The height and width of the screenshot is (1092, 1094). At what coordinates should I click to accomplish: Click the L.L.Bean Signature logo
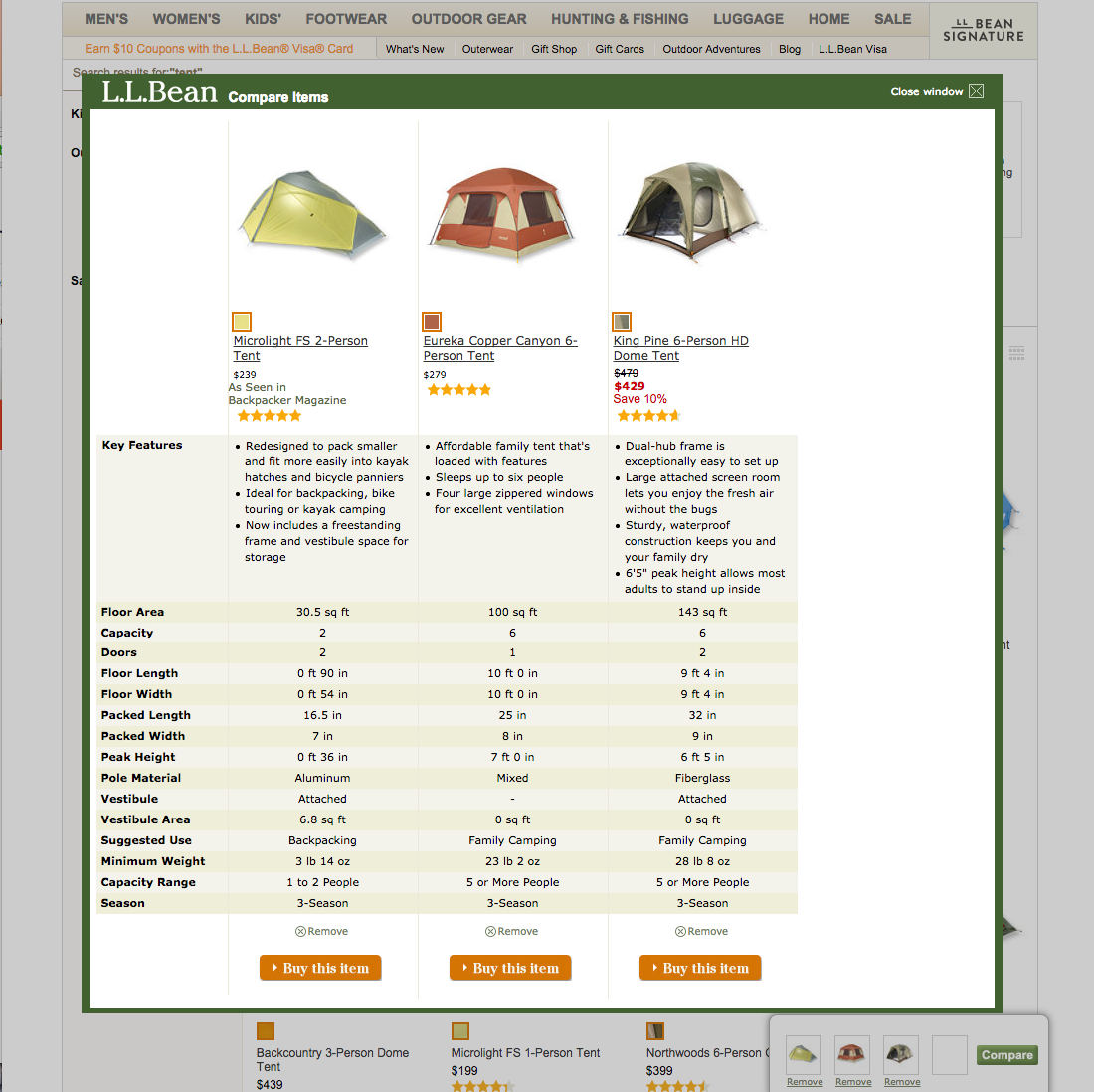click(982, 30)
